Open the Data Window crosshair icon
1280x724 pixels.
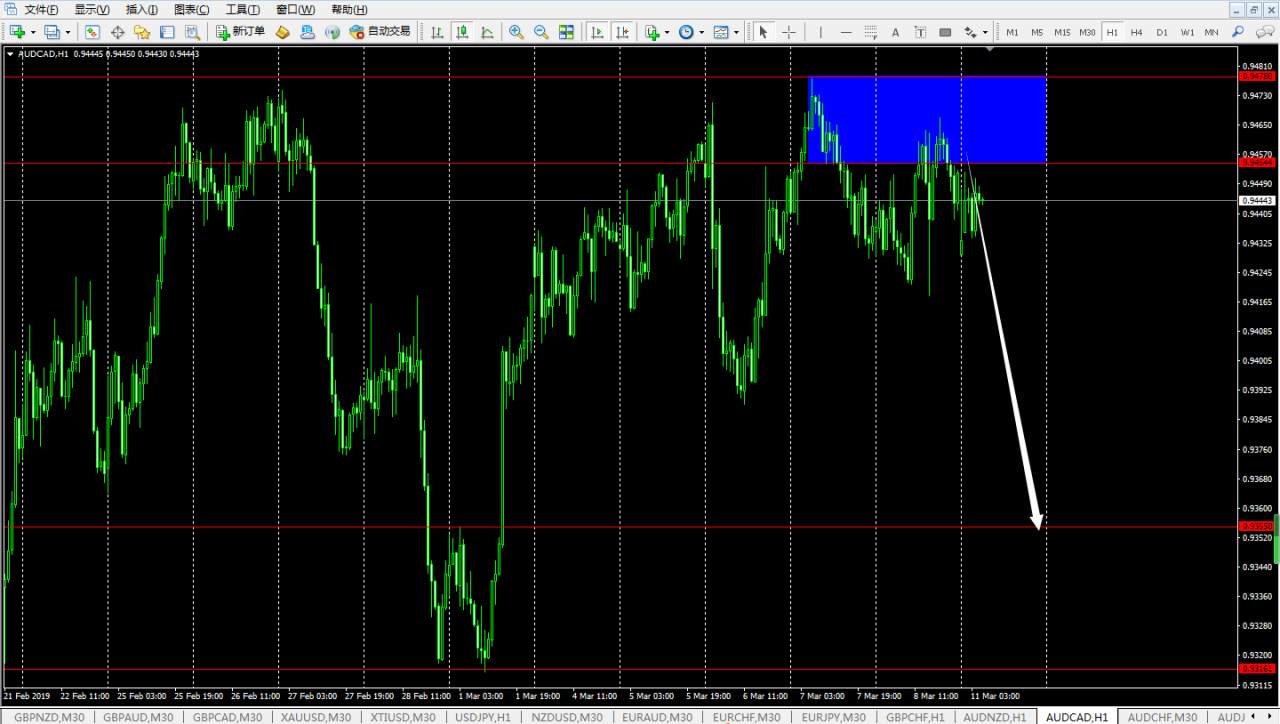click(117, 32)
